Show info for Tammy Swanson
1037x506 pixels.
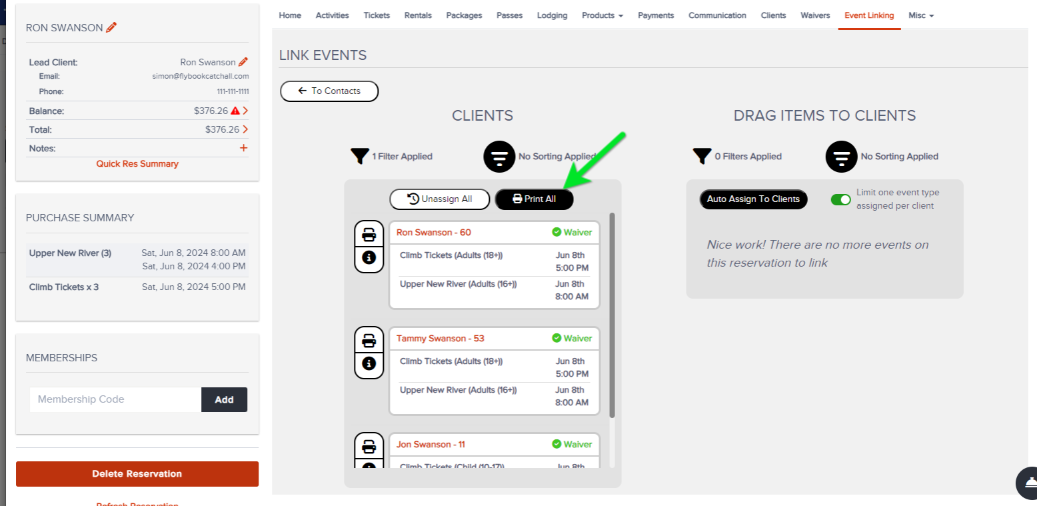point(369,364)
